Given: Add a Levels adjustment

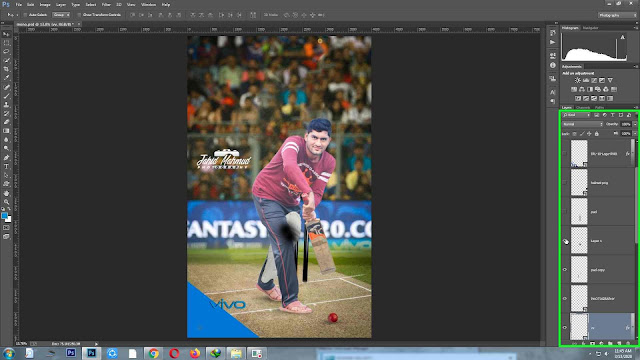Looking at the screenshot, I should [586, 80].
